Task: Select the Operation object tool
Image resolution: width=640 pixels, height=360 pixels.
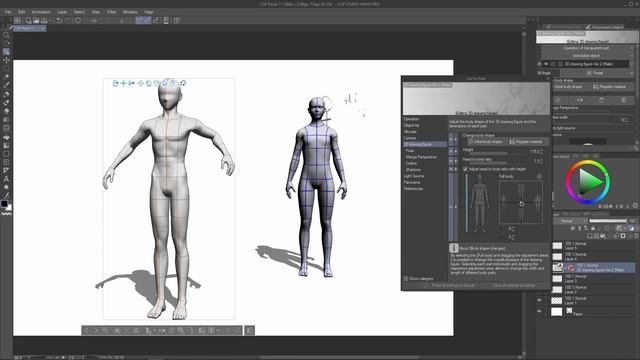Action: (6, 52)
